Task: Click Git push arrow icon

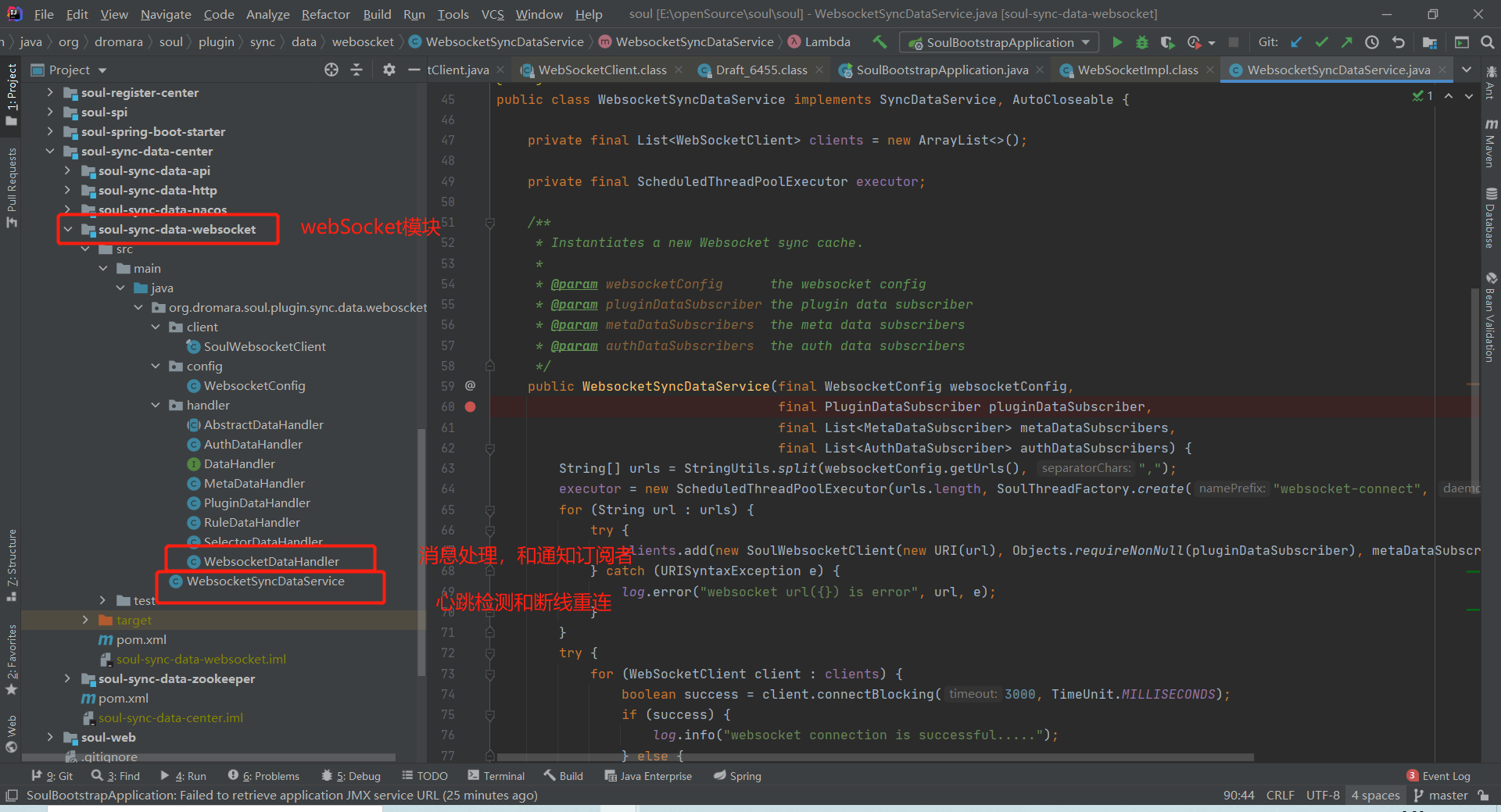Action: tap(1346, 42)
